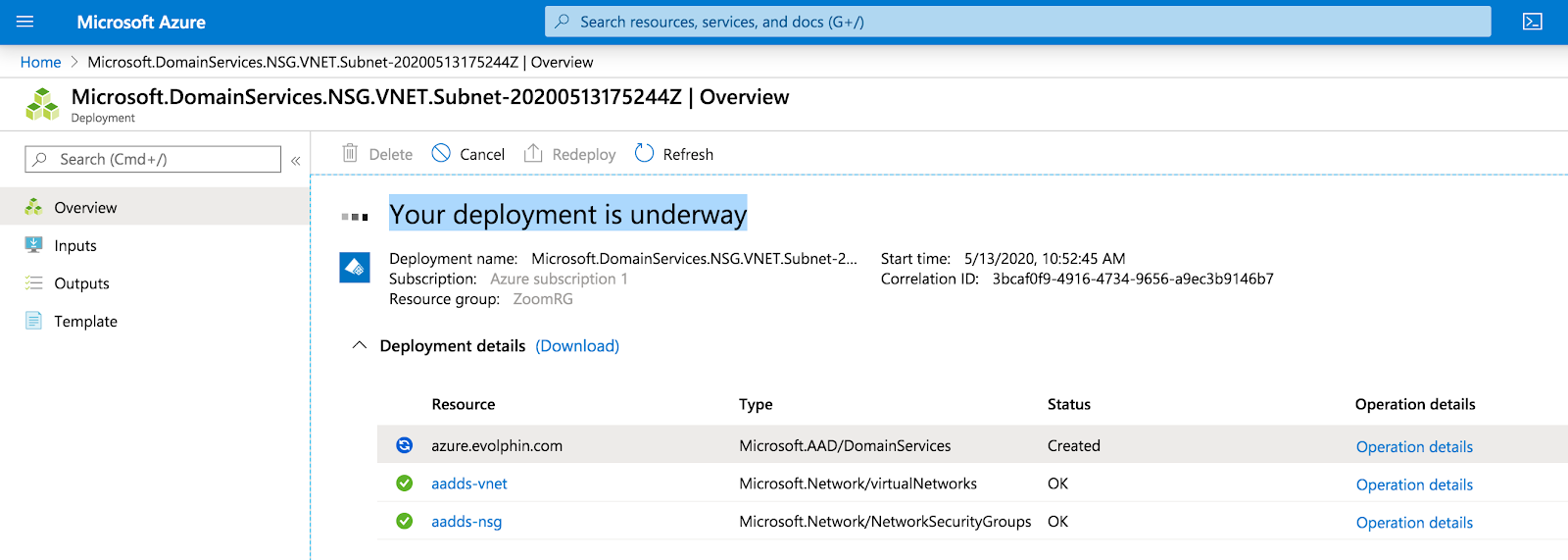Click the Delete trash icon
Screen dimensions: 1568x560
tap(350, 153)
